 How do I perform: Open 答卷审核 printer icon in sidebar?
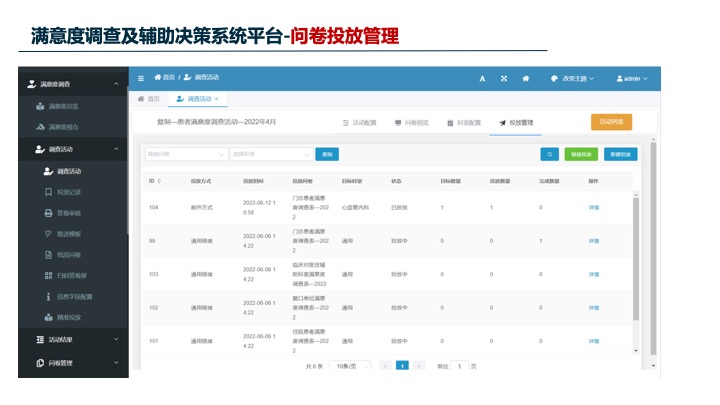point(48,213)
